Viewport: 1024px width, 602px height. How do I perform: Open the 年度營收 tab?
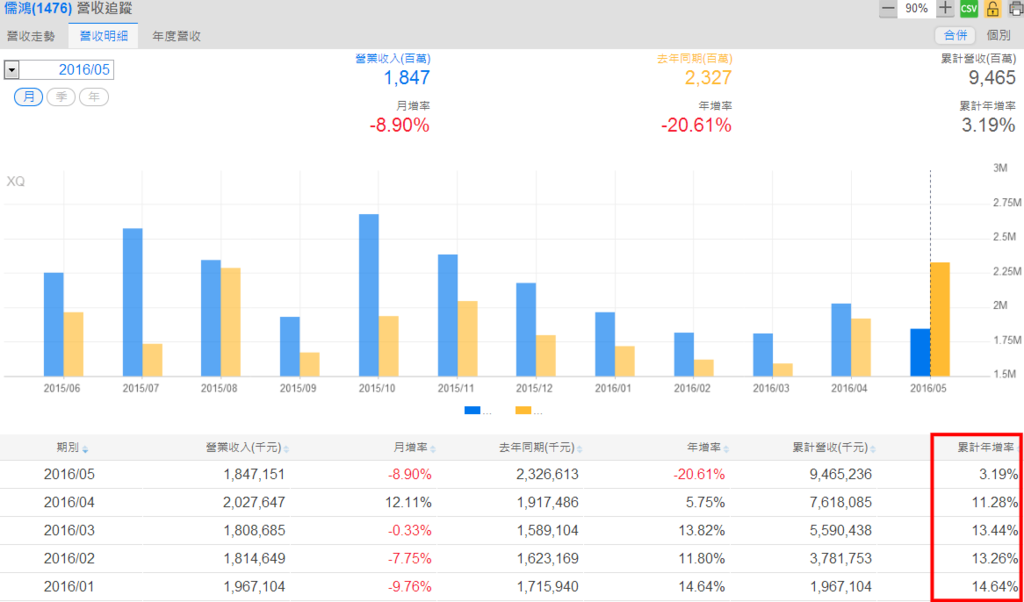176,36
